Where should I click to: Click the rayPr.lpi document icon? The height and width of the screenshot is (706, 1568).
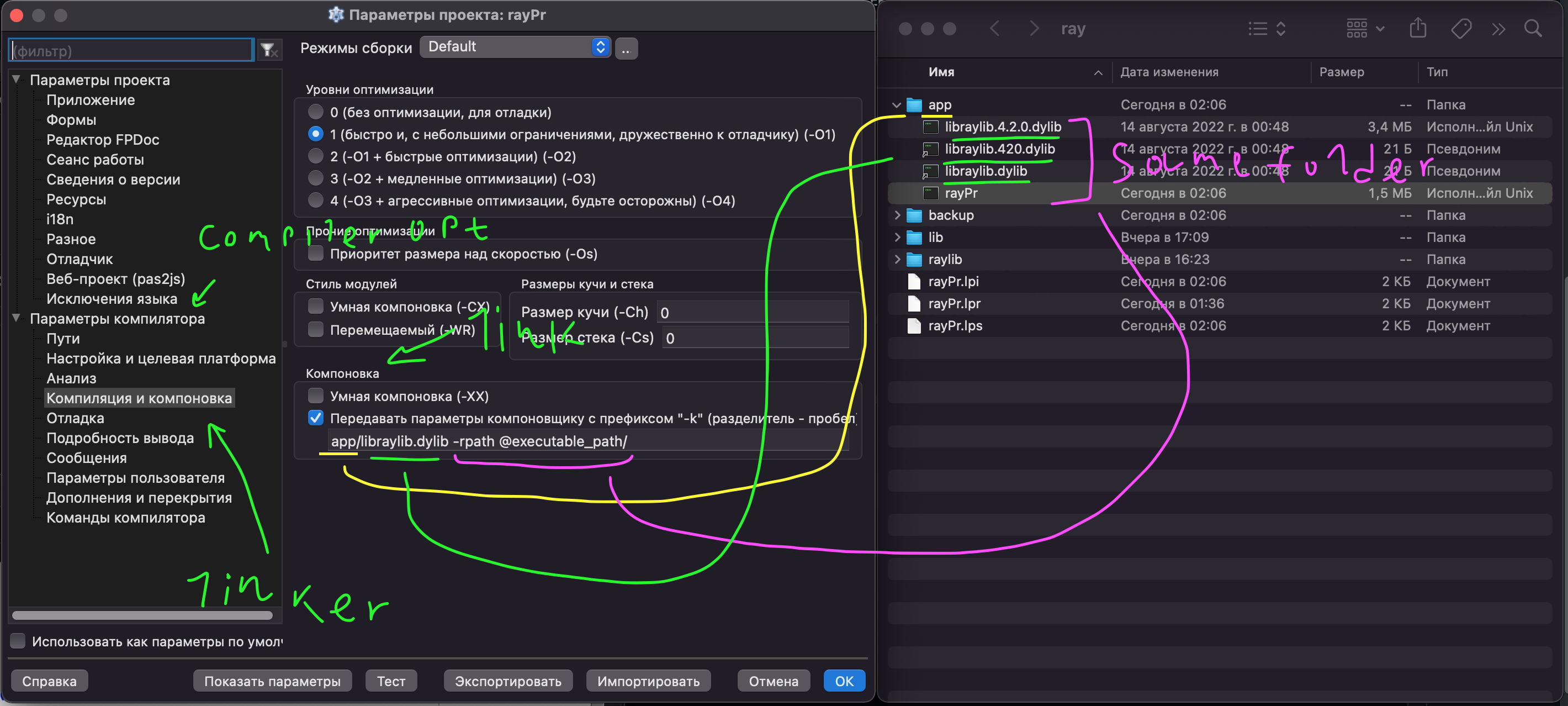pyautogui.click(x=914, y=281)
